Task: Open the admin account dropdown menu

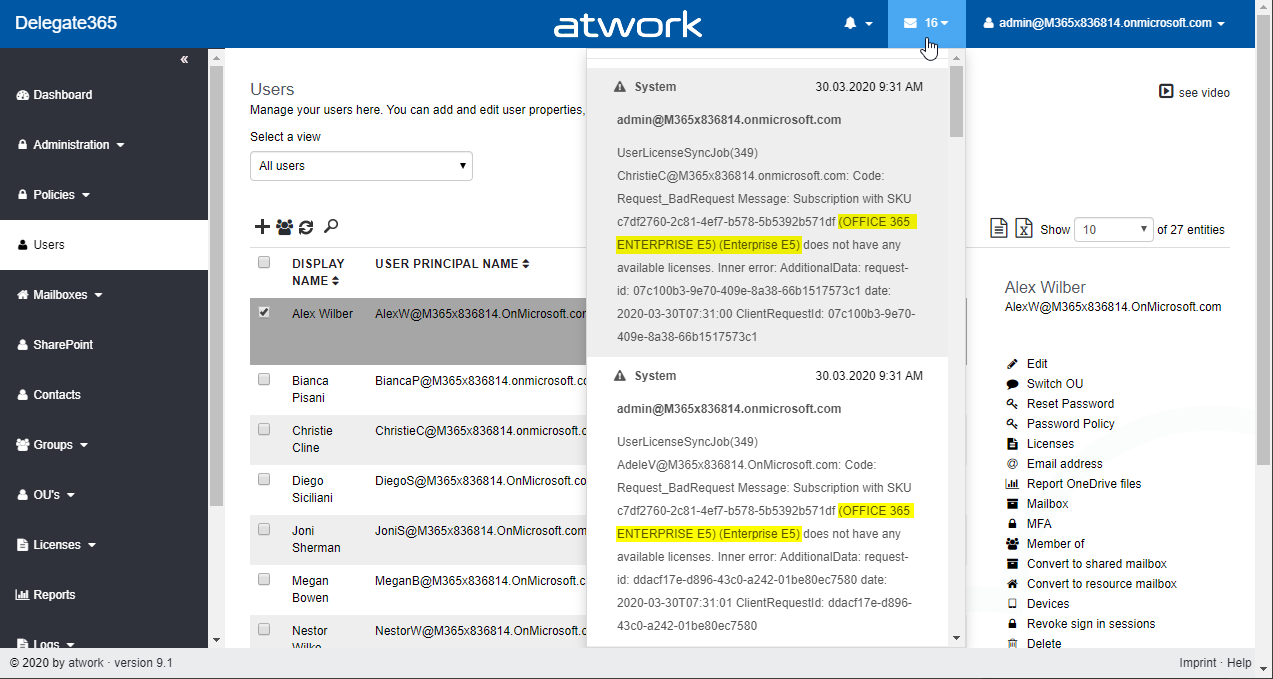Action: 1104,23
